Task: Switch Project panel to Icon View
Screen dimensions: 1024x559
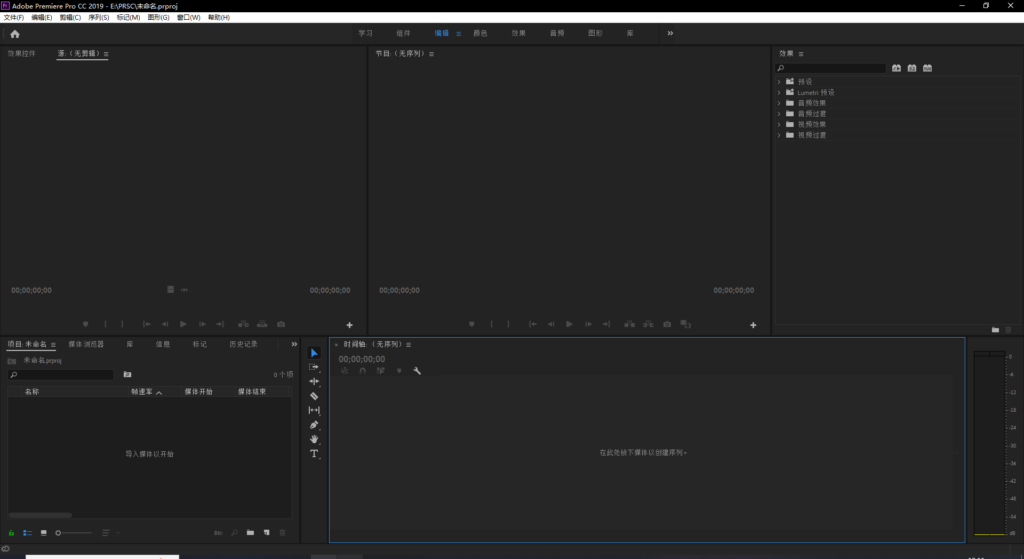Action: tap(44, 533)
